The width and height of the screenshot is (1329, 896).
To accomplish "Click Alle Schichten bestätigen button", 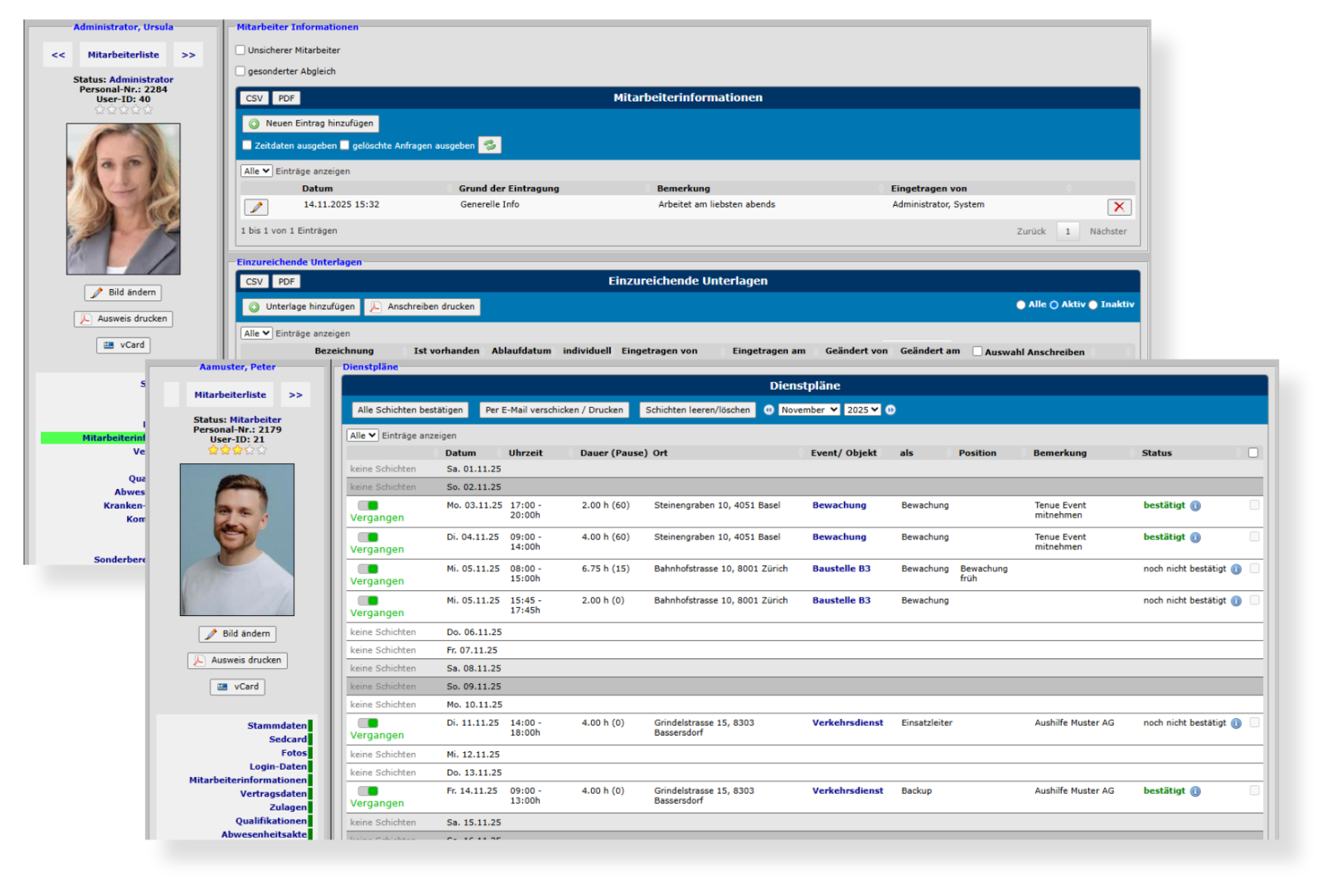I will point(410,410).
